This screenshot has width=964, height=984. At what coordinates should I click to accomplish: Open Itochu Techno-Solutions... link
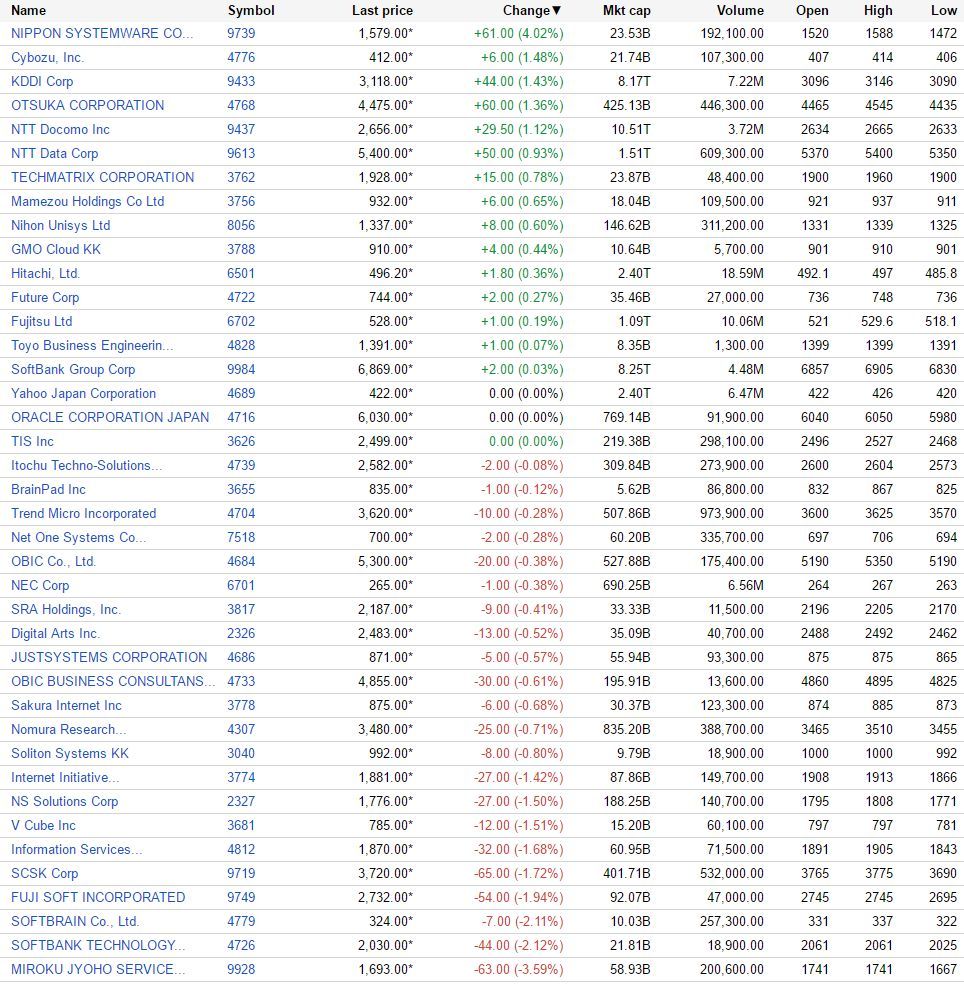[x=87, y=466]
